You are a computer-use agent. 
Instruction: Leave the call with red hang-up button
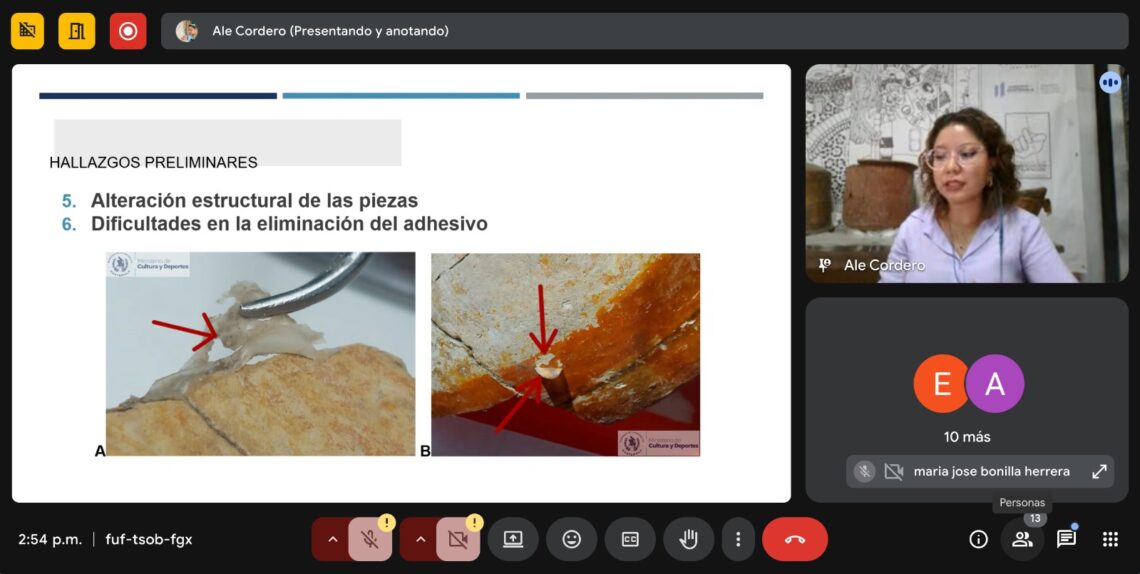(795, 539)
